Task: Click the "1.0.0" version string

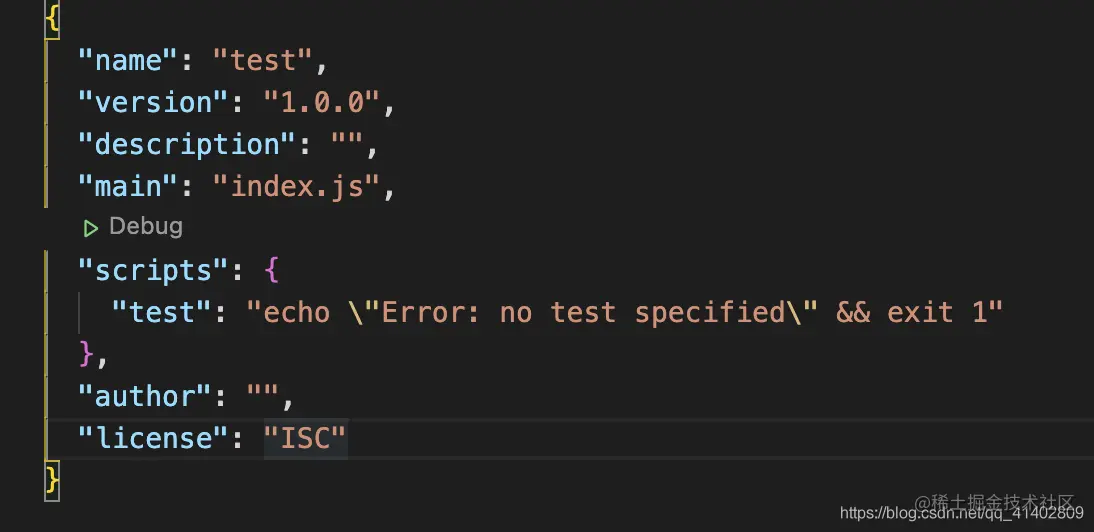Action: pyautogui.click(x=322, y=102)
